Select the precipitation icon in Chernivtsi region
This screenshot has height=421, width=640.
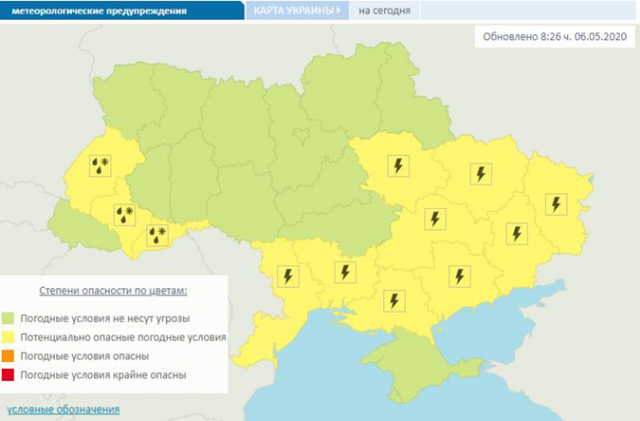tap(158, 236)
